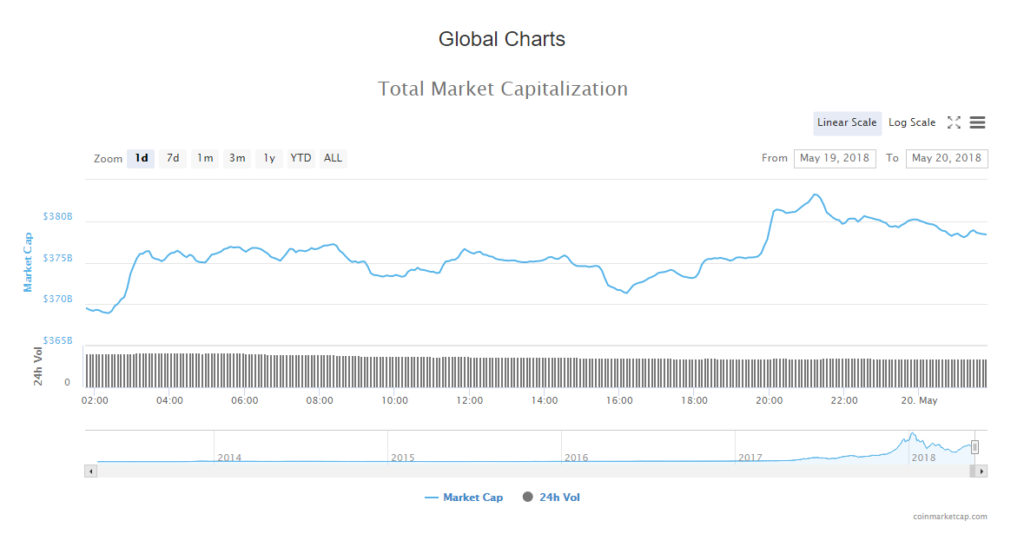Toggle the 24h Vol legend series
The image size is (1024, 534).
click(551, 497)
